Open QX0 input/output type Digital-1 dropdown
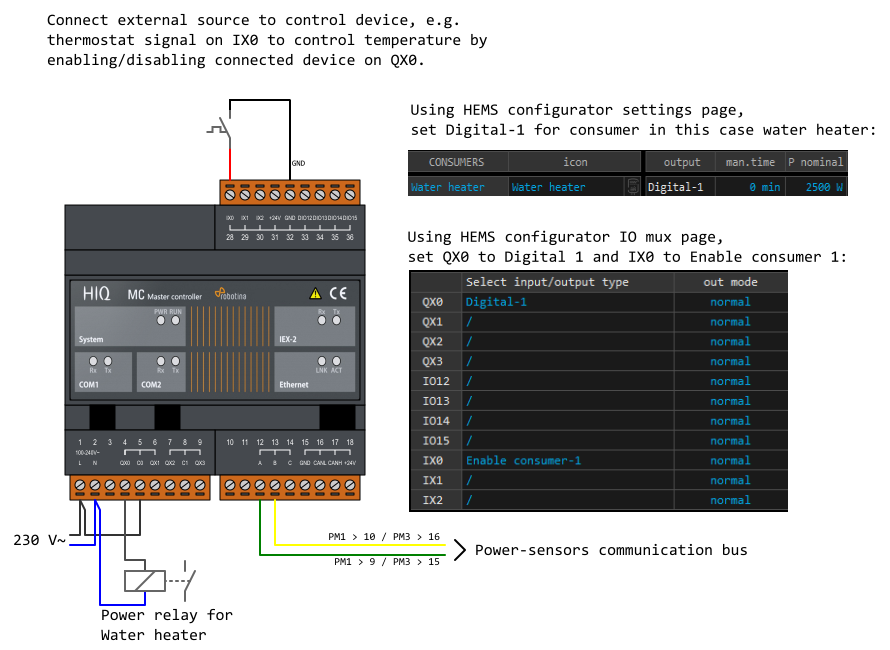The height and width of the screenshot is (650, 890). tap(567, 302)
